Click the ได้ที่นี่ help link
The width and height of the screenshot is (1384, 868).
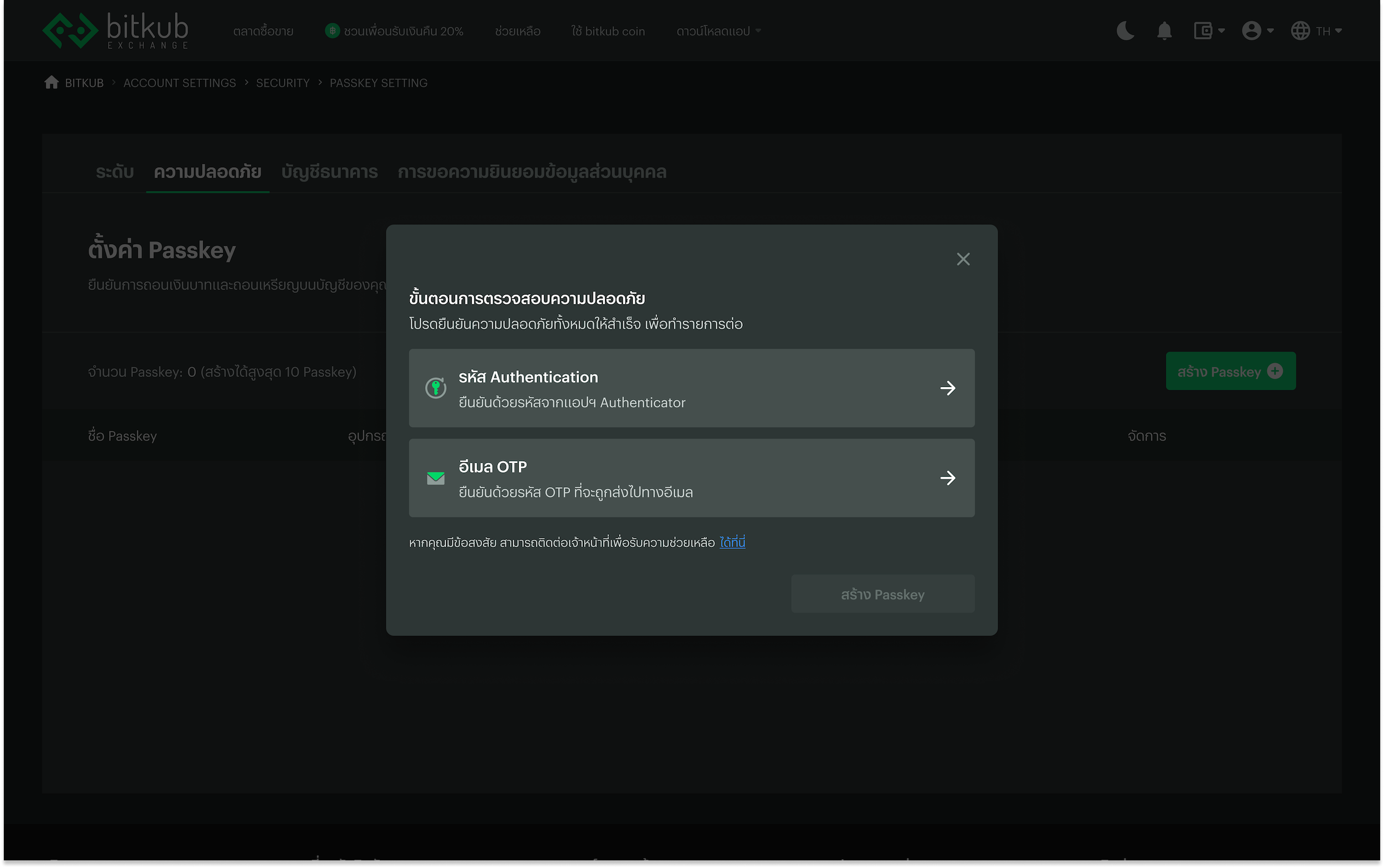(x=732, y=542)
